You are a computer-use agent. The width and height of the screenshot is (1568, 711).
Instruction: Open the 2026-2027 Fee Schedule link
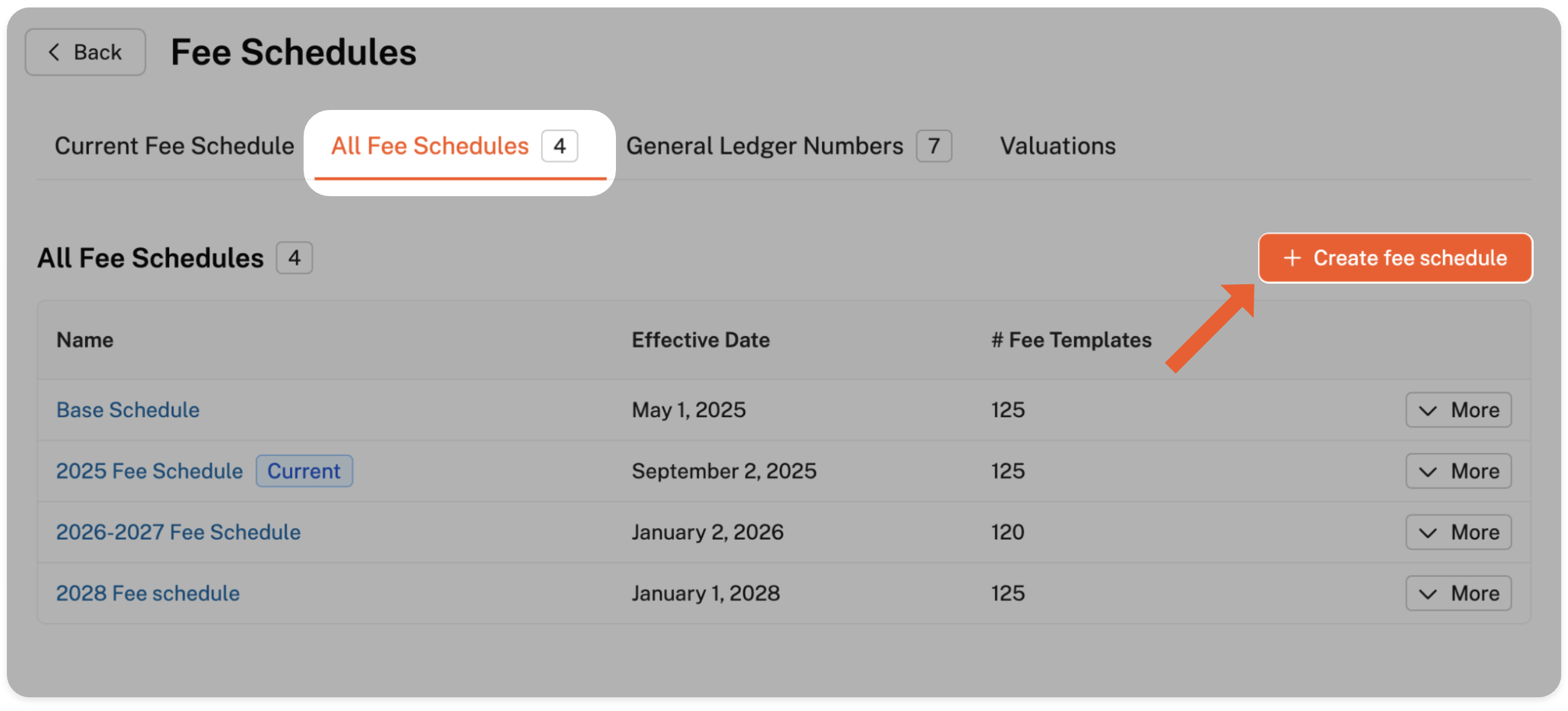click(178, 532)
